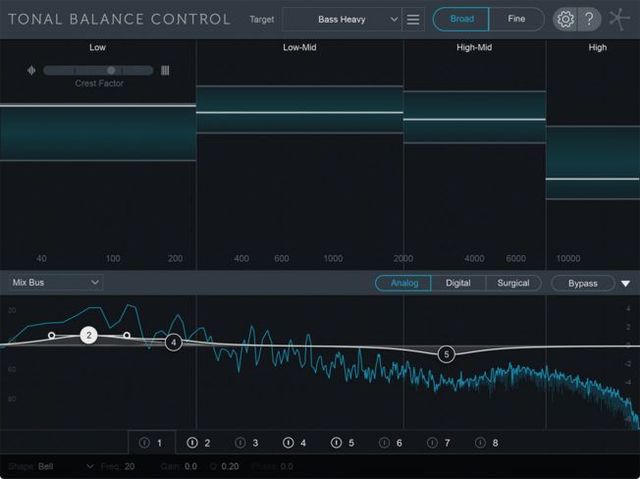Viewport: 640px width, 479px height.
Task: Click the Low band target range
Action: pos(98,133)
